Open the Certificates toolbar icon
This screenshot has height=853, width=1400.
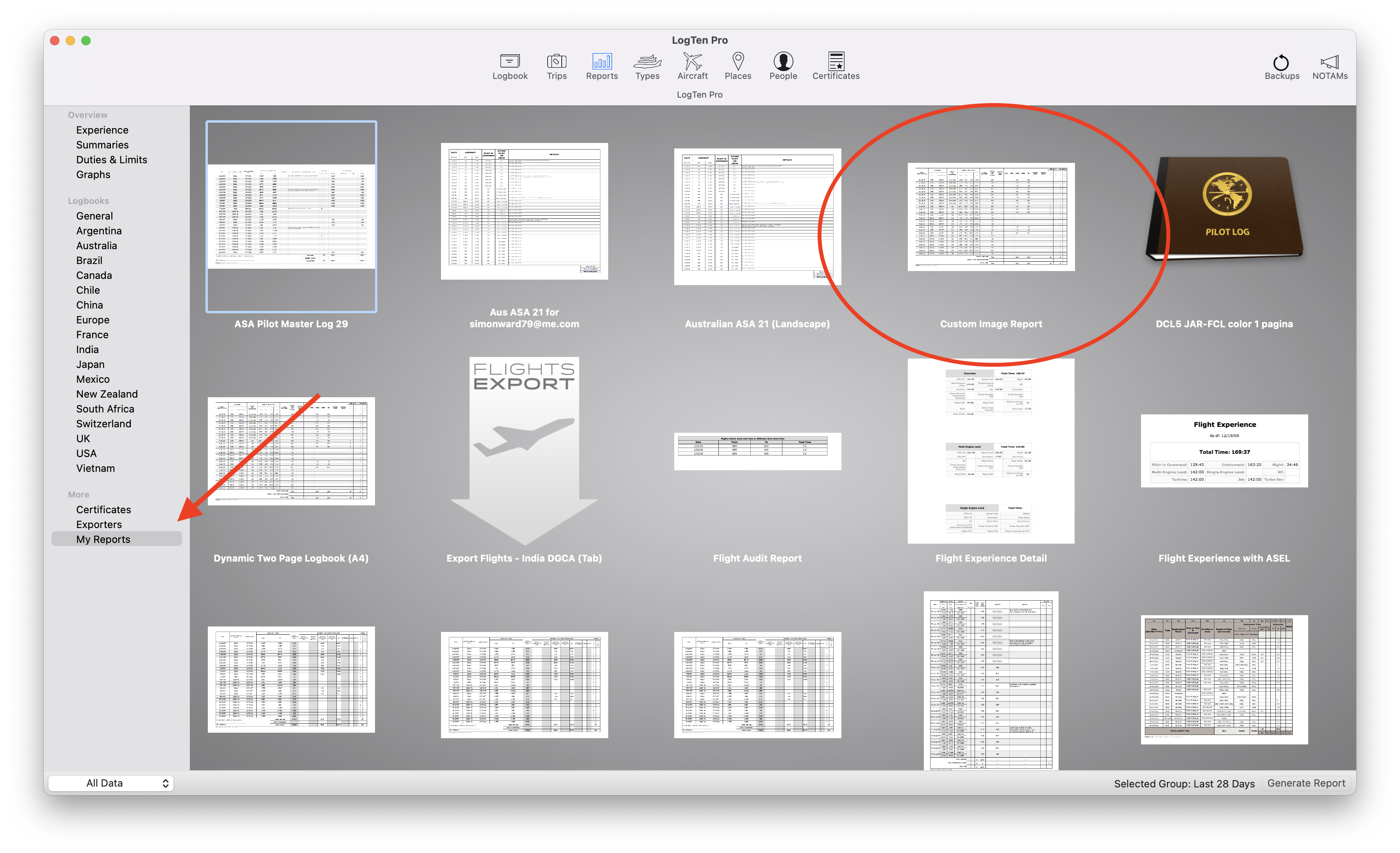tap(836, 66)
